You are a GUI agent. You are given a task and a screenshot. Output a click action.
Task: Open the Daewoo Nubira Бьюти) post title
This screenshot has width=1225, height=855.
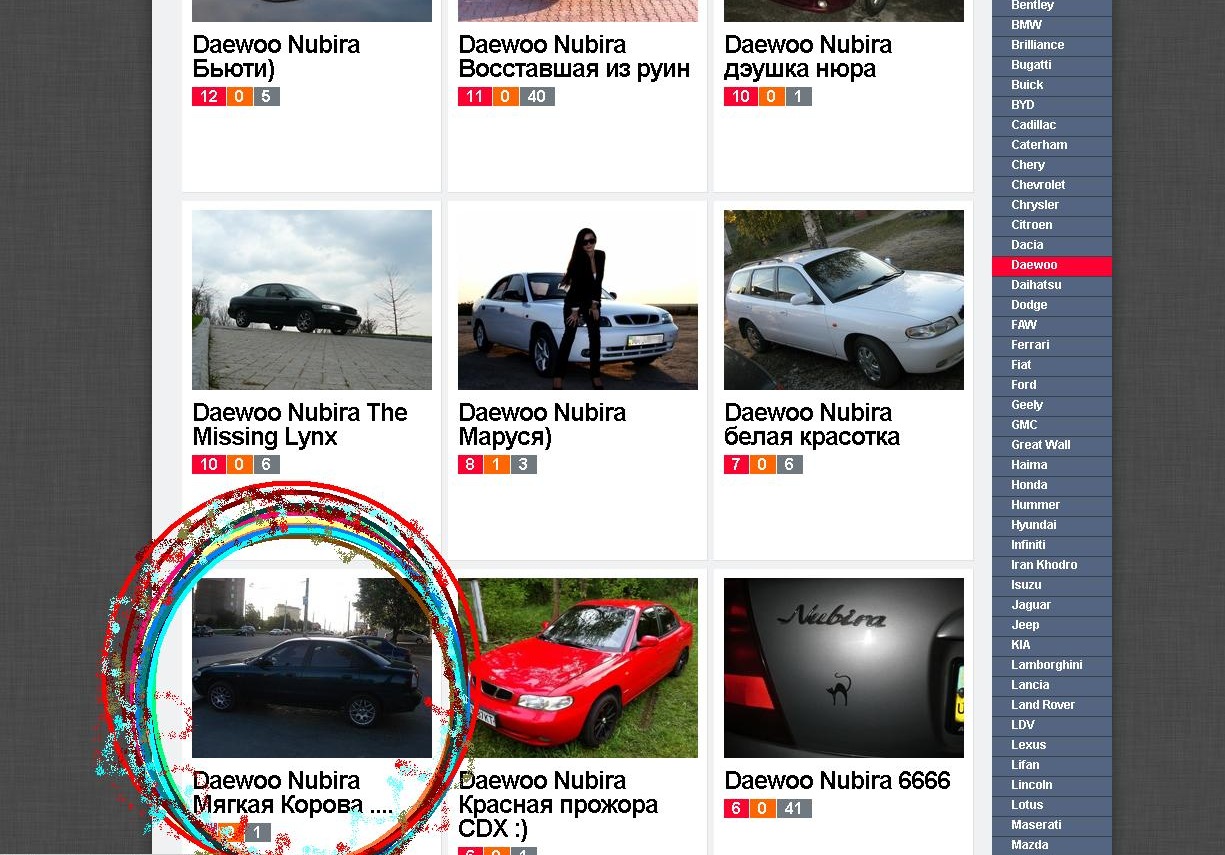[276, 57]
